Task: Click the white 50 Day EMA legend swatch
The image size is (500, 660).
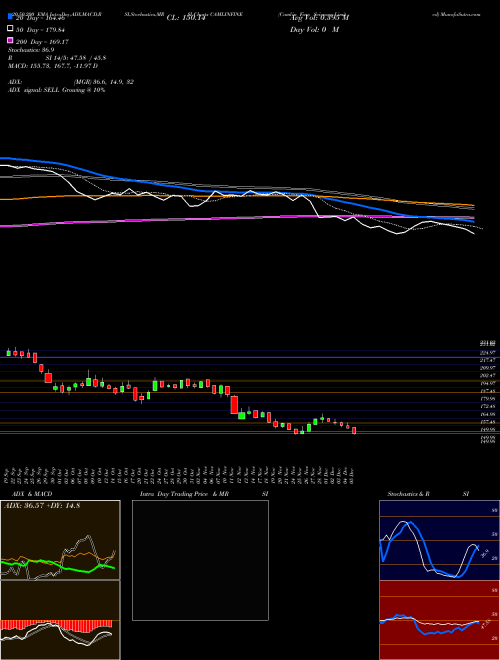Action: pos(10,29)
